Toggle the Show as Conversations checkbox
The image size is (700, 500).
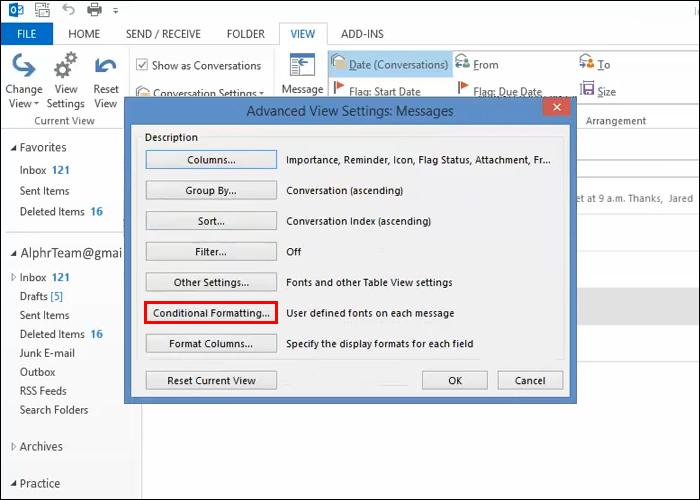(142, 65)
